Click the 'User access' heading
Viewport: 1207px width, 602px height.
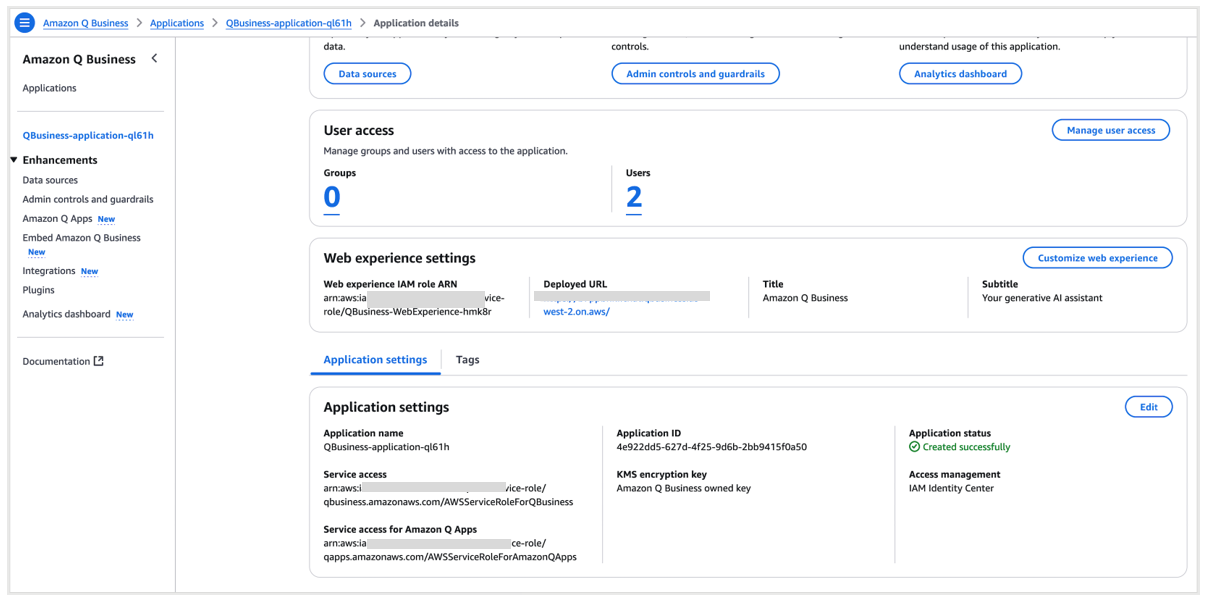click(359, 130)
